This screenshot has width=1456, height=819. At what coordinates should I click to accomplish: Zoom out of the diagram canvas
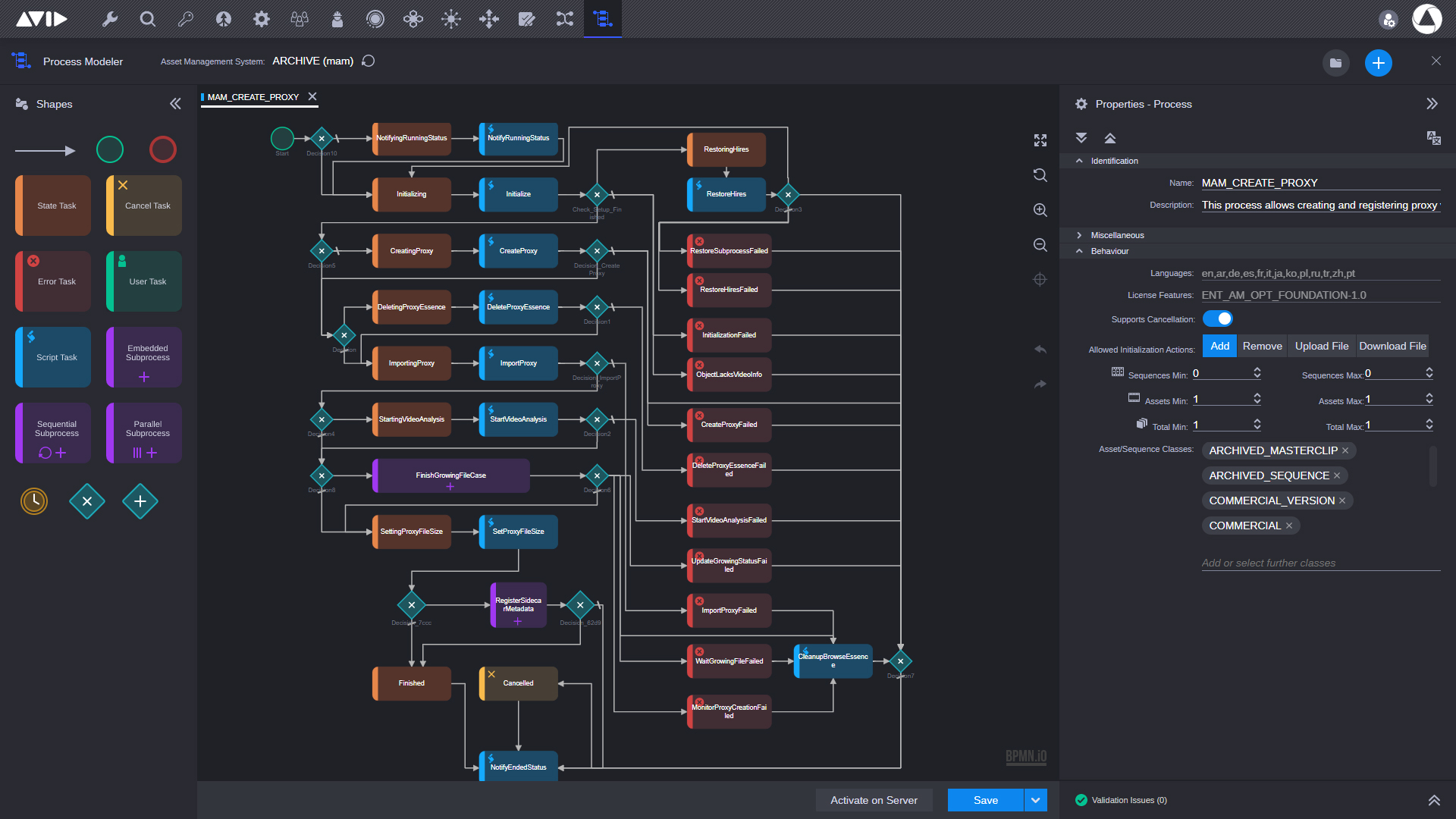point(1040,245)
